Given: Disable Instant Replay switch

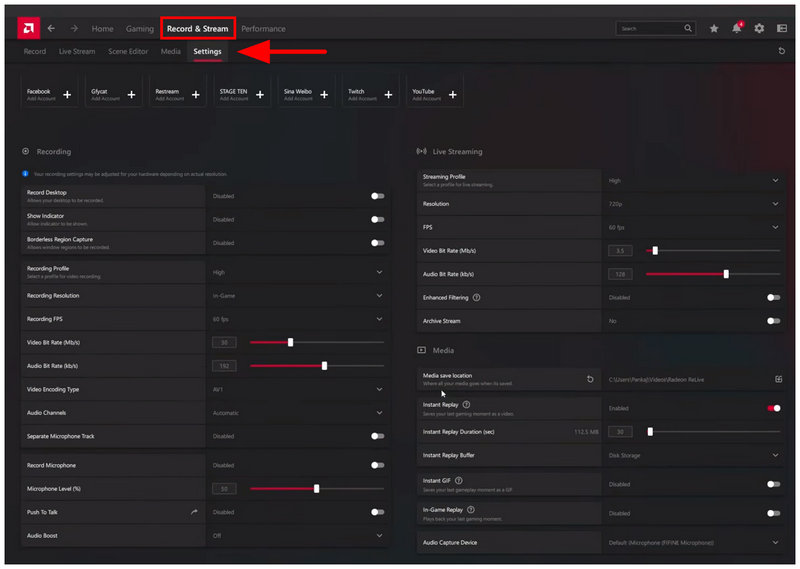Looking at the screenshot, I should tap(773, 408).
